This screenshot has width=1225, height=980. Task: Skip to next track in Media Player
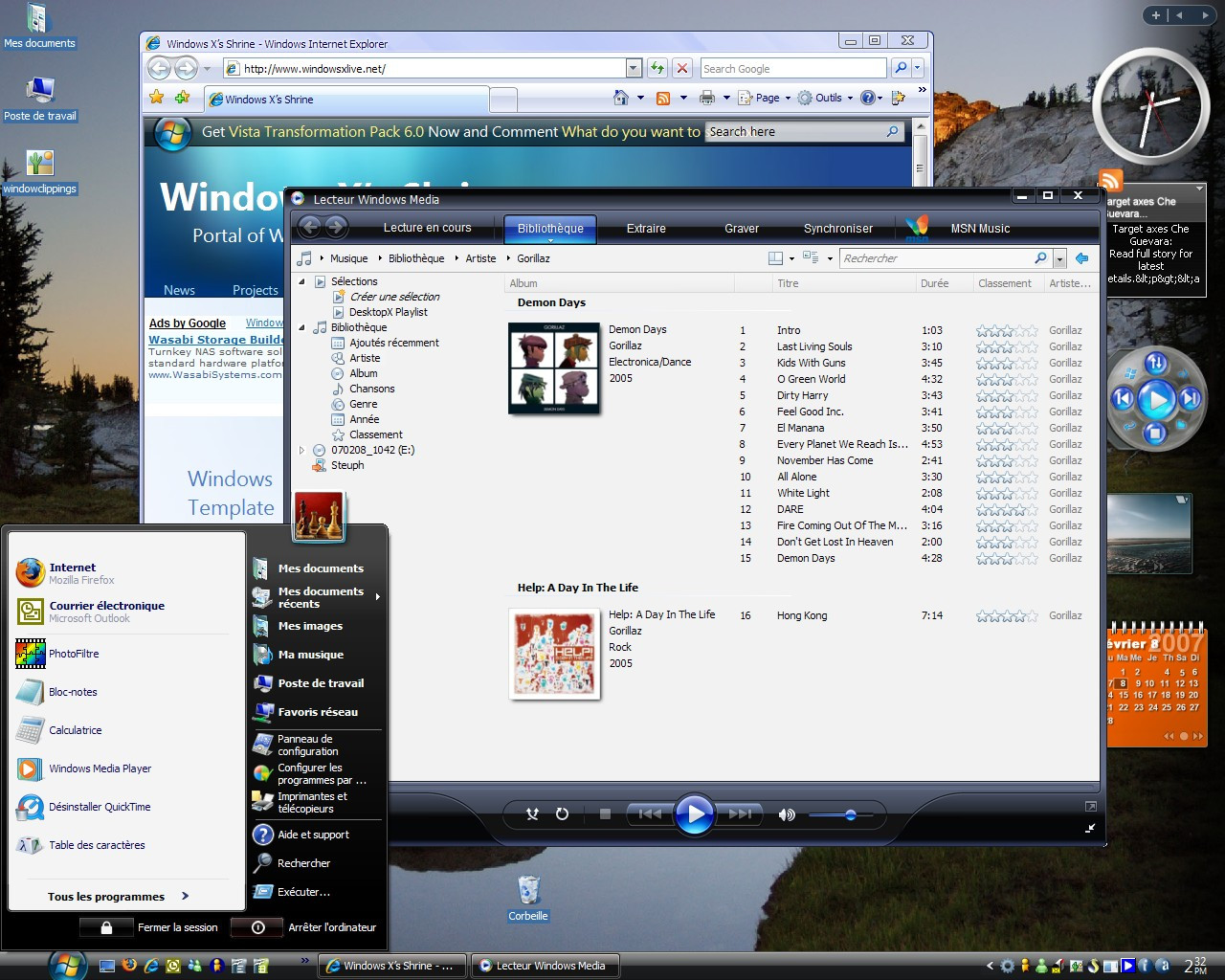click(x=740, y=814)
